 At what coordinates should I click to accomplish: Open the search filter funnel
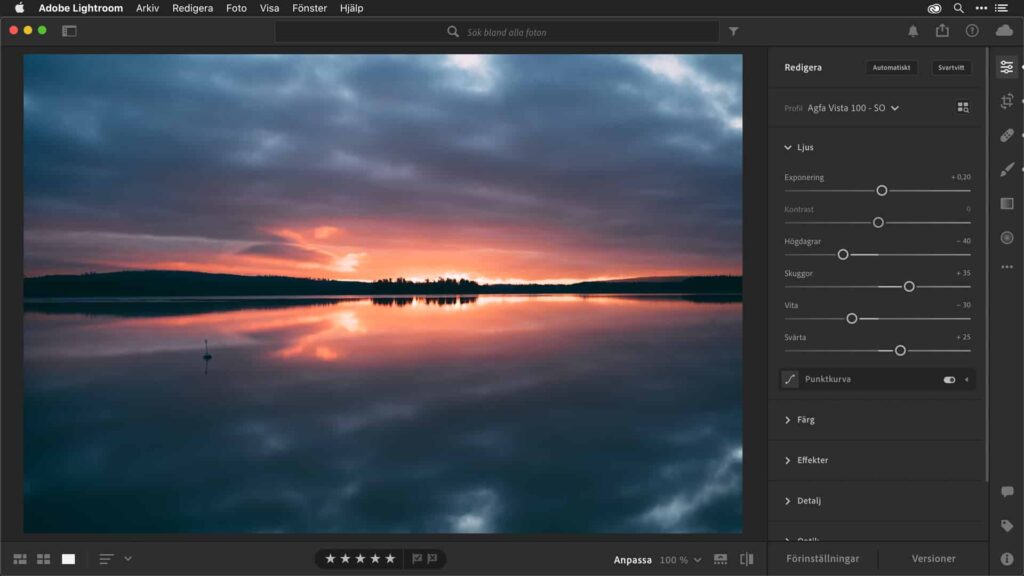[733, 31]
